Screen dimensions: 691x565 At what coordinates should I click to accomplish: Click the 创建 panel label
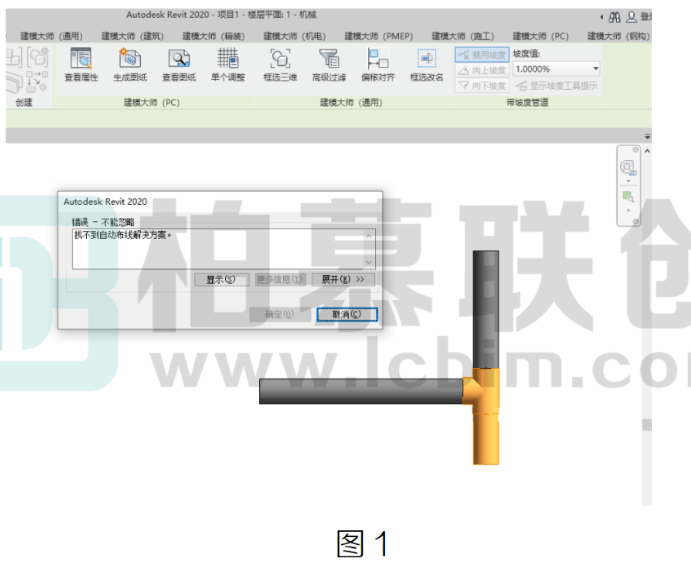click(x=24, y=103)
